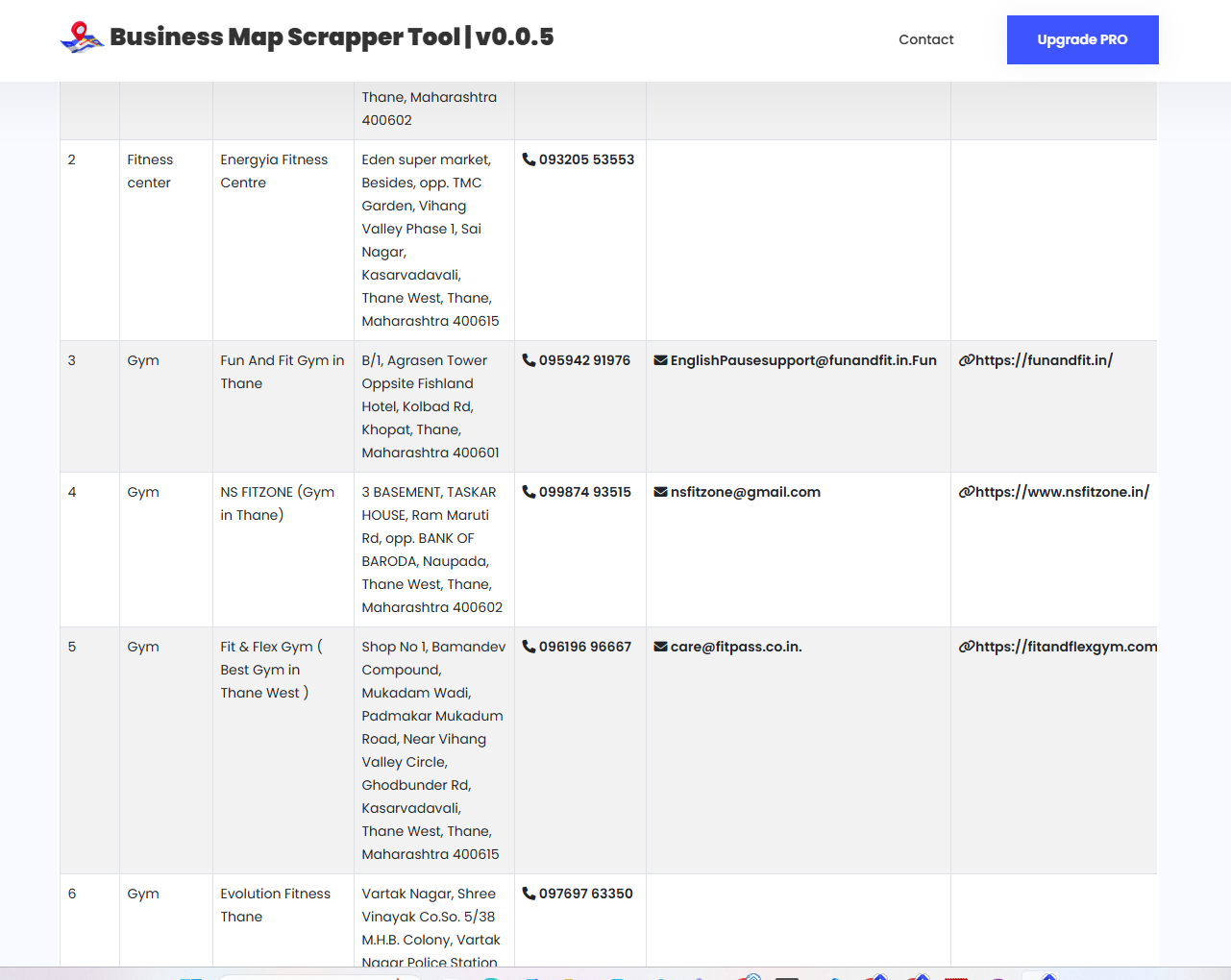Click the phone number 093205 53553

587,159
